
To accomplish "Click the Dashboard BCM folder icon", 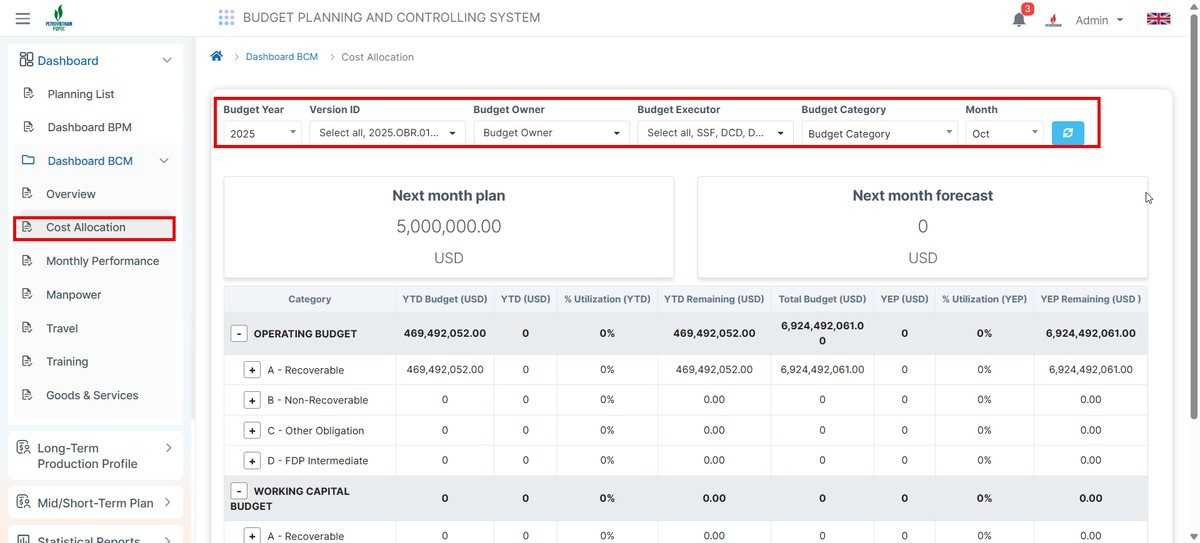I will point(28,160).
